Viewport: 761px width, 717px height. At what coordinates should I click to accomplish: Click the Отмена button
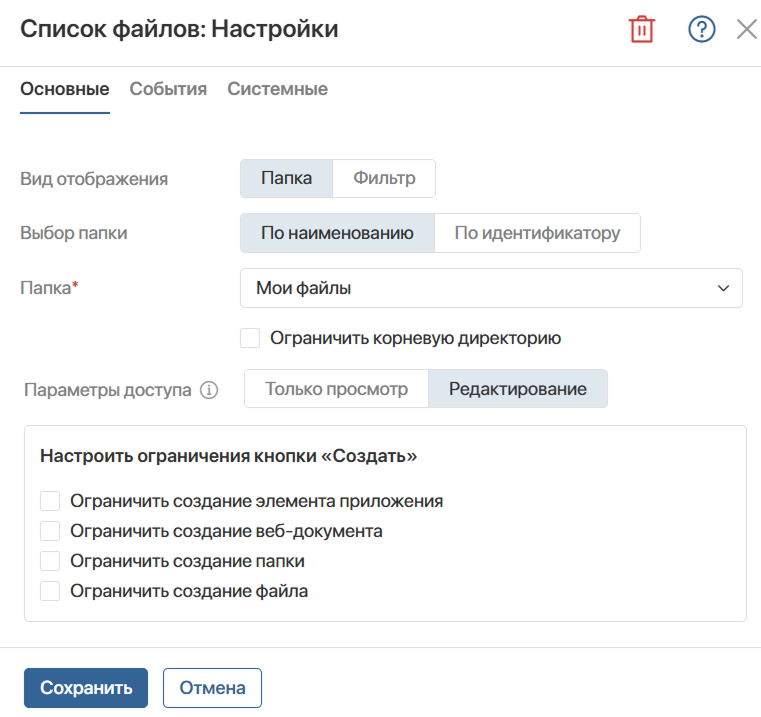pyautogui.click(x=212, y=688)
